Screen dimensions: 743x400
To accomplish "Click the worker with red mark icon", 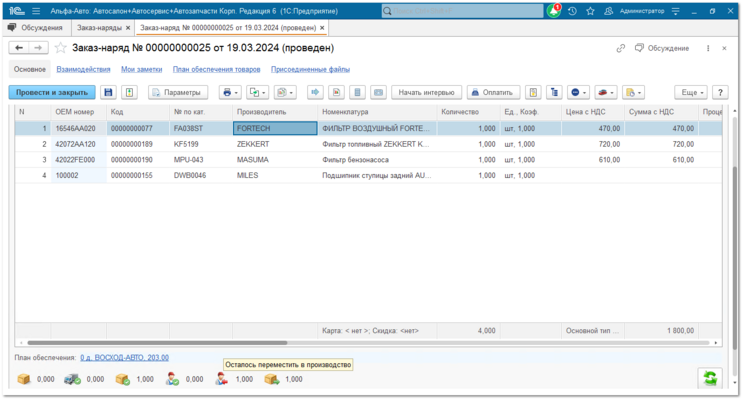I will click(x=221, y=379).
